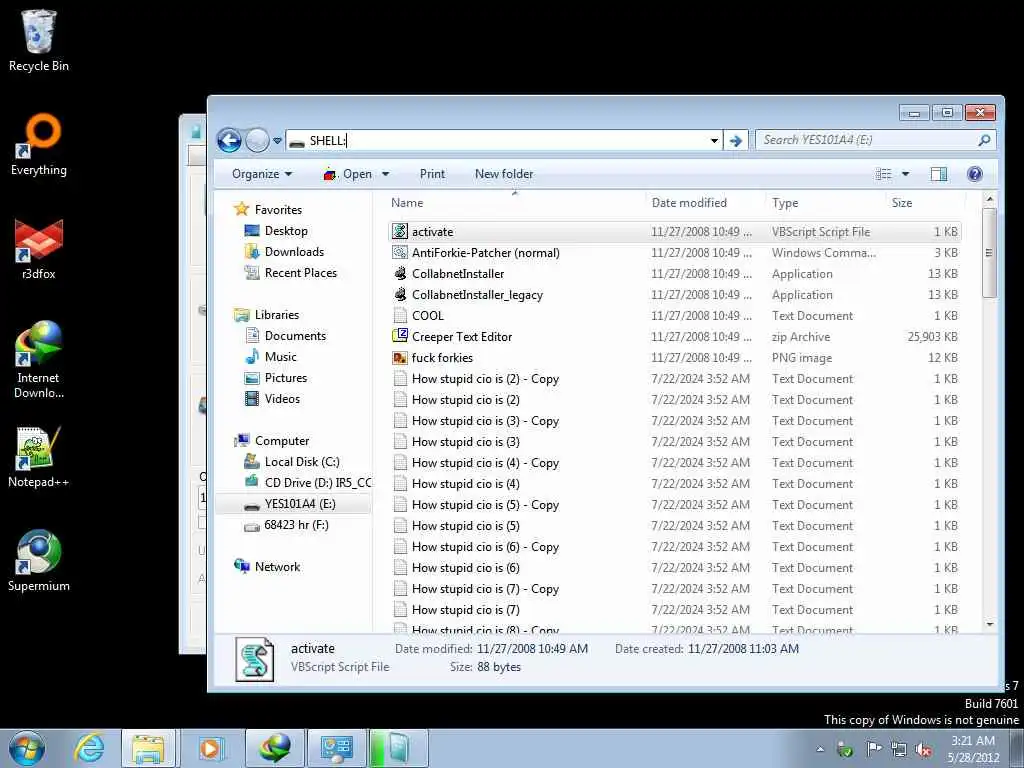1024x768 pixels.
Task: Open the Organize dropdown menu
Action: [x=262, y=174]
